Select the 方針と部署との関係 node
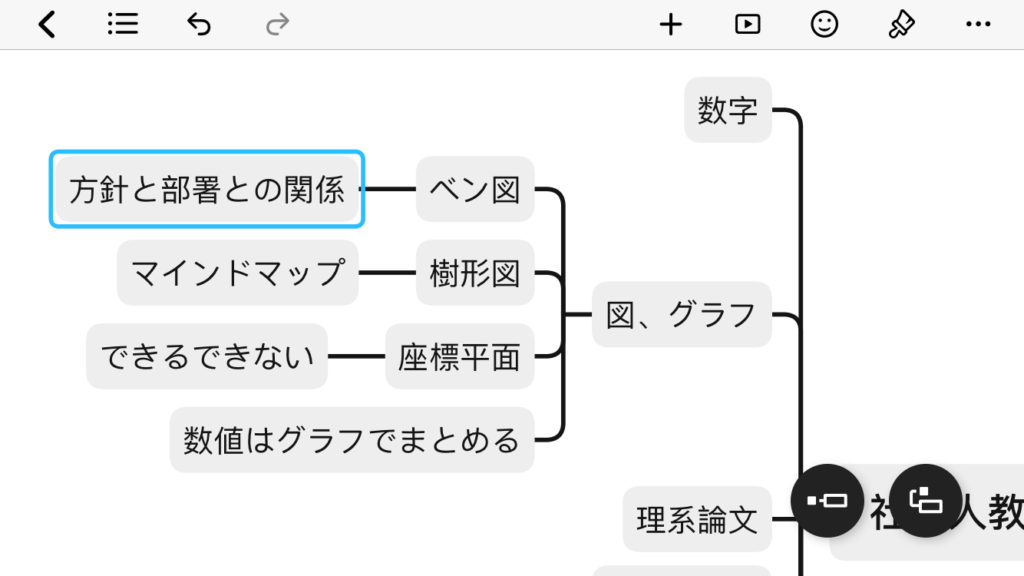The width and height of the screenshot is (1024, 576). click(207, 189)
